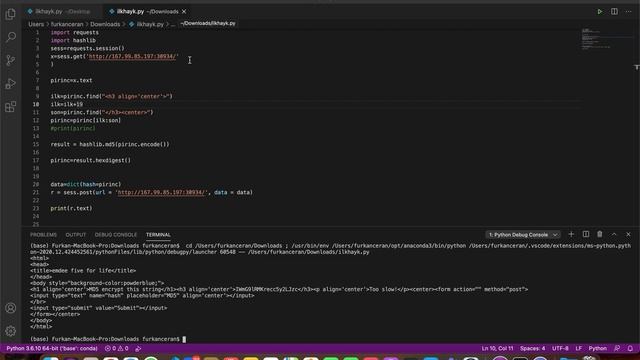Open the Accounts menu icon
The image size is (640, 360).
[x=11, y=308]
